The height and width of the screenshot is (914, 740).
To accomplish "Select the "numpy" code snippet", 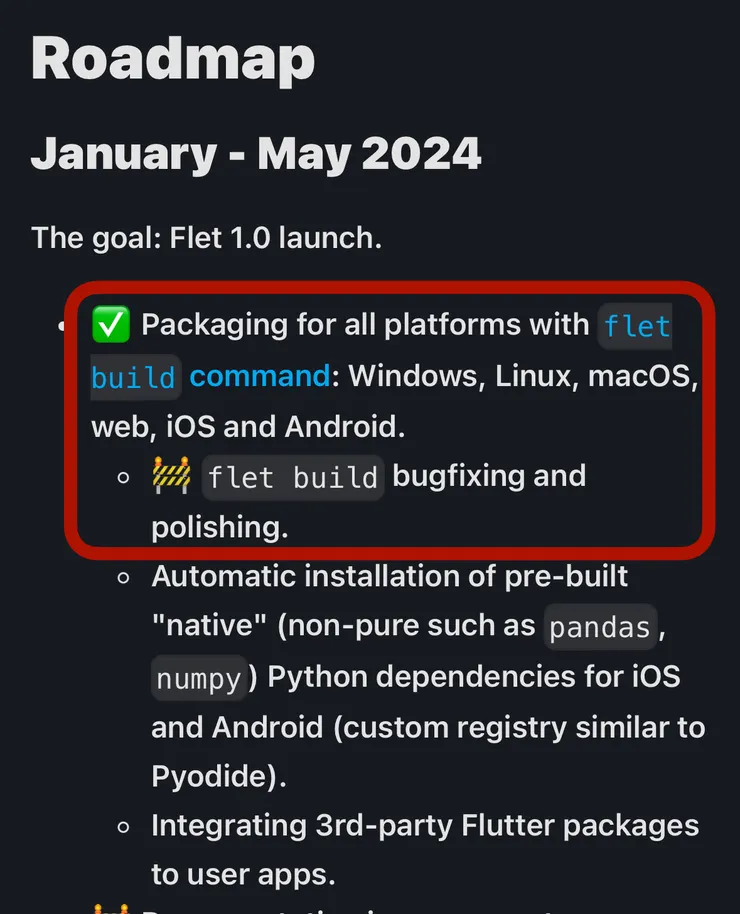I will (198, 678).
